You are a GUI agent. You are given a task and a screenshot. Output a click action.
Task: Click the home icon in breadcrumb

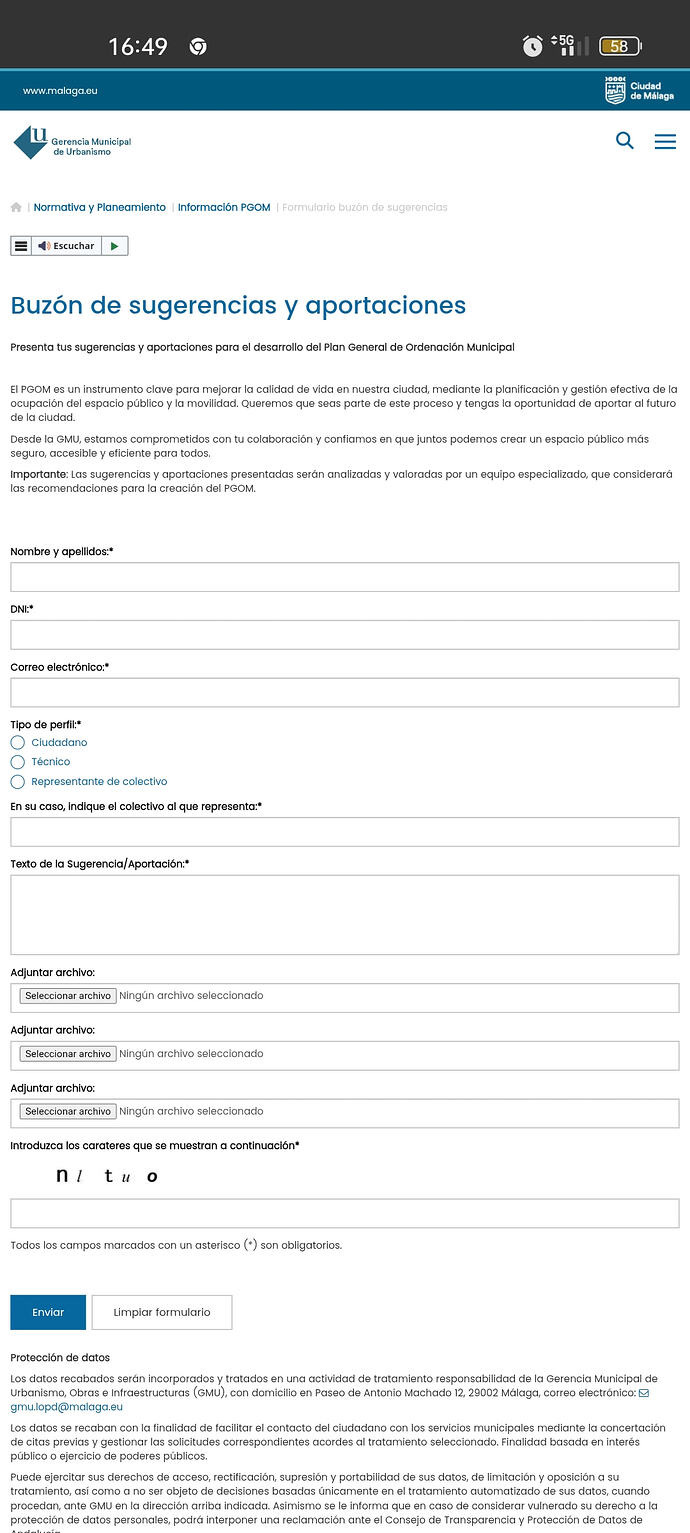tap(16, 207)
